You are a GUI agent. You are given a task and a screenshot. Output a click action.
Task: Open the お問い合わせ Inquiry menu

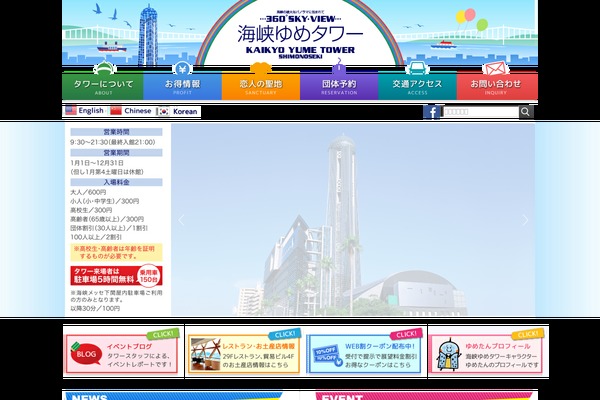(x=497, y=86)
